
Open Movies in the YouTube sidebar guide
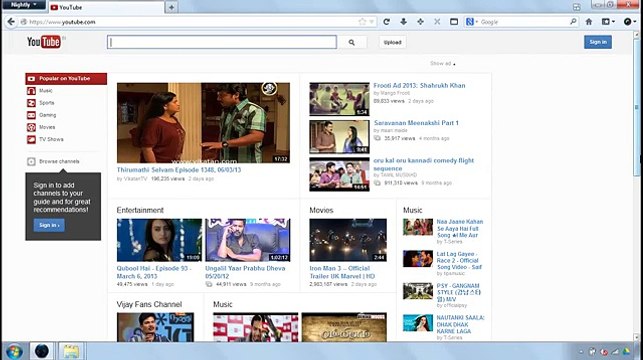47,128
